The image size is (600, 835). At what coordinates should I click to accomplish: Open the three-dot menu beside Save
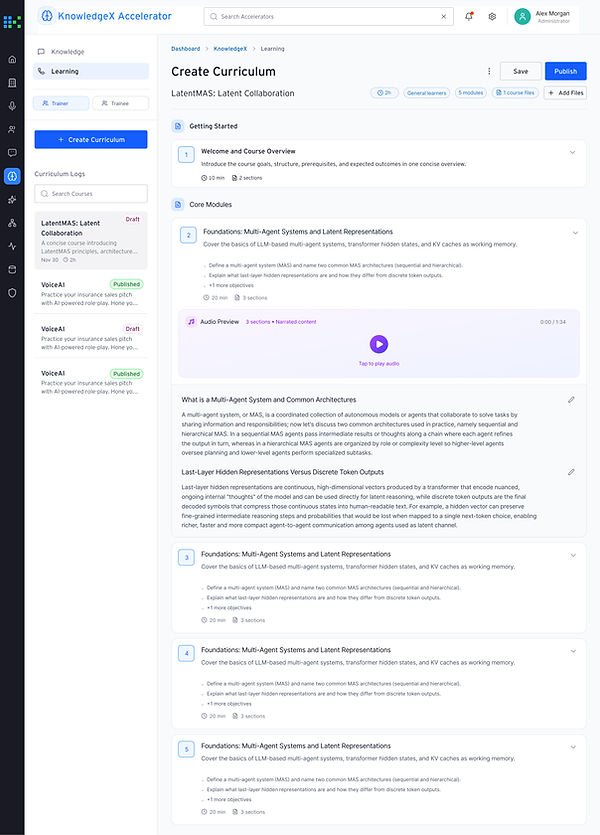(x=489, y=71)
